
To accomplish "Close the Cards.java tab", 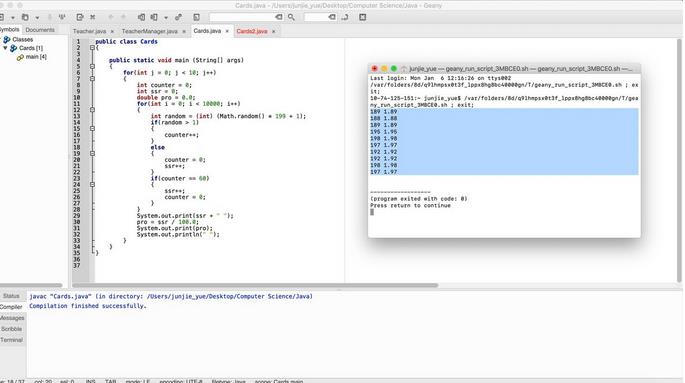I will [x=227, y=31].
